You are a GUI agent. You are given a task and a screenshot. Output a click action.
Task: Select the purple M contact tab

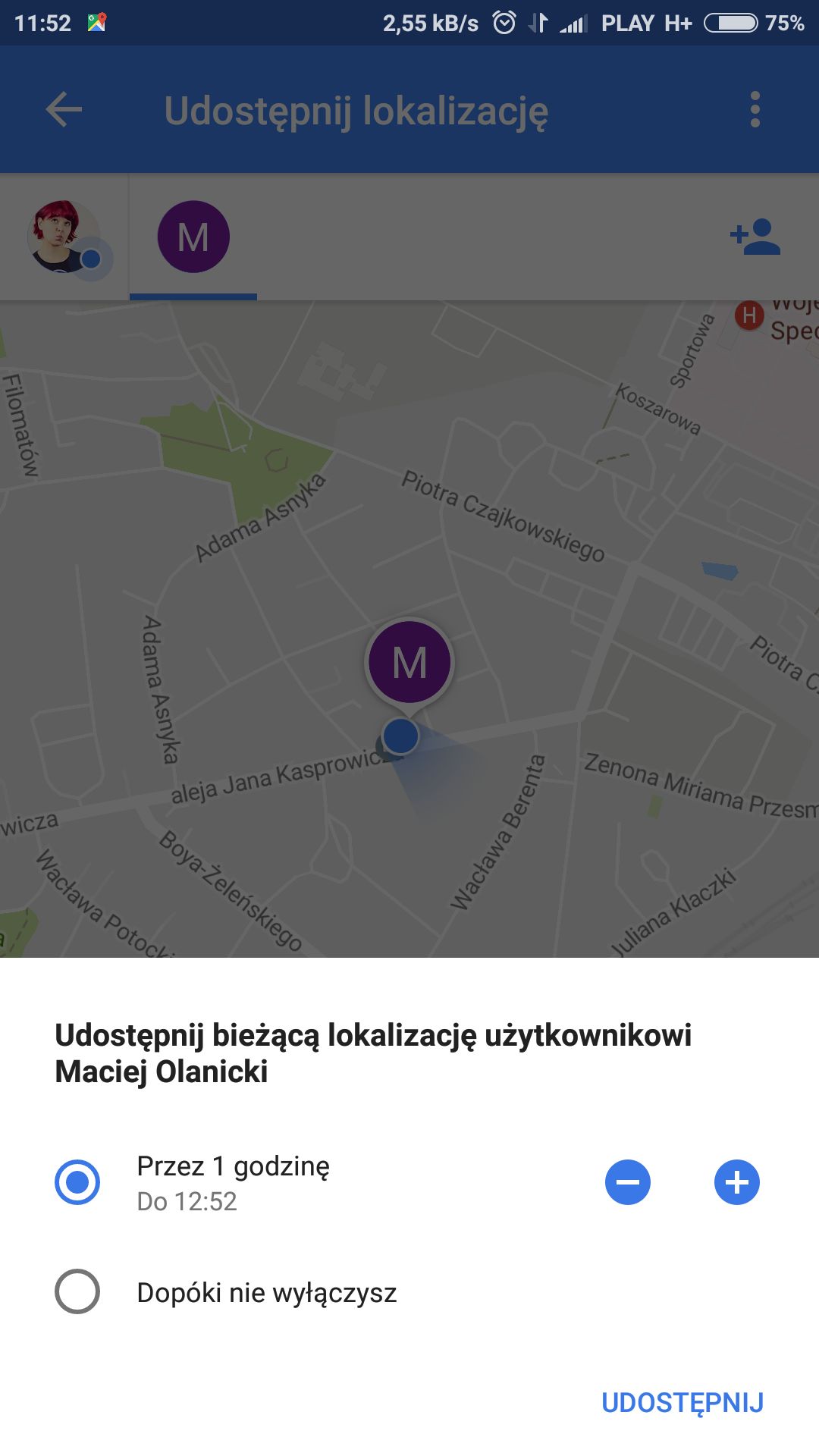193,237
